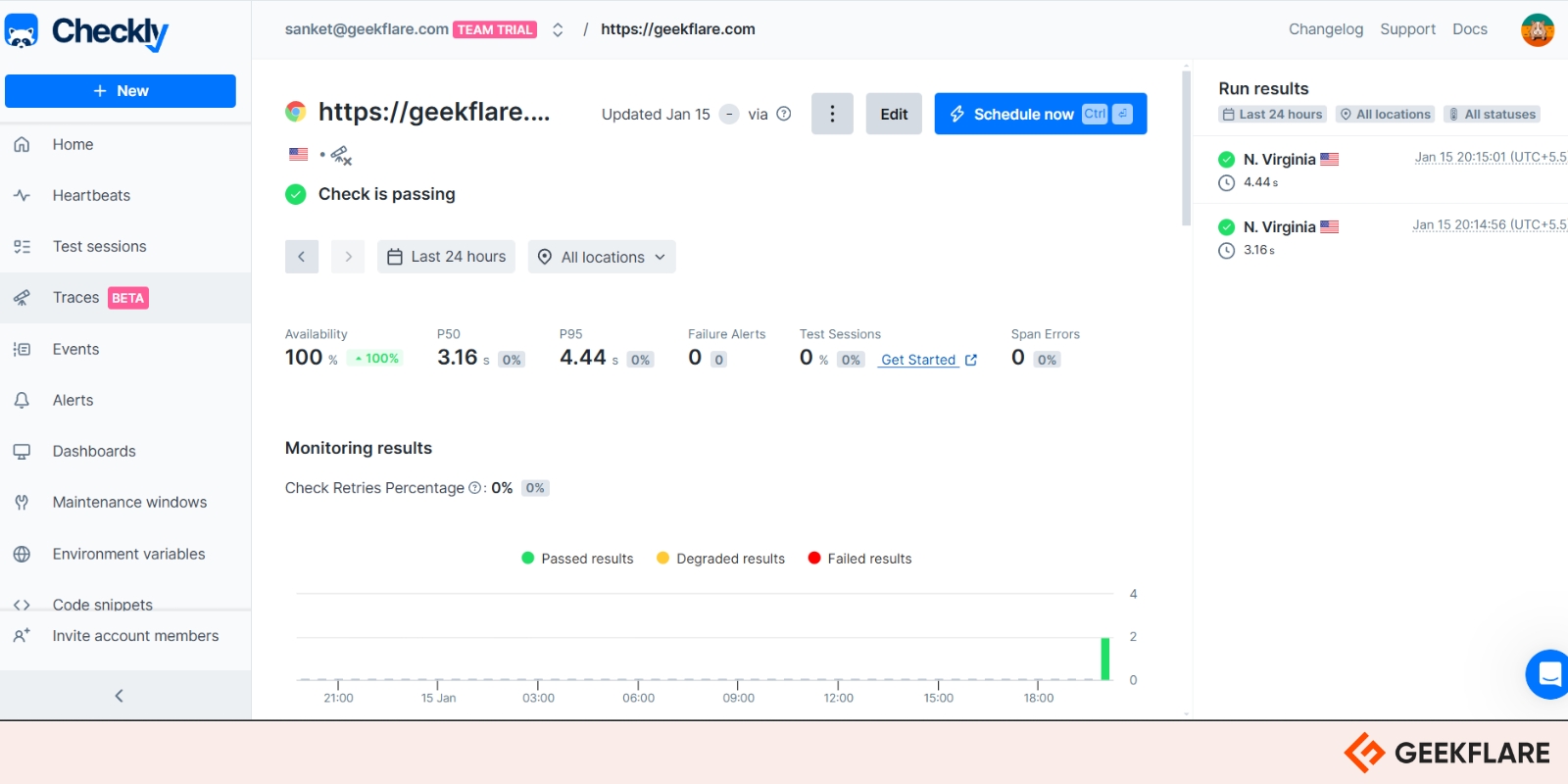The image size is (1568, 784).
Task: Toggle Degraded results legend in chart
Action: point(720,559)
